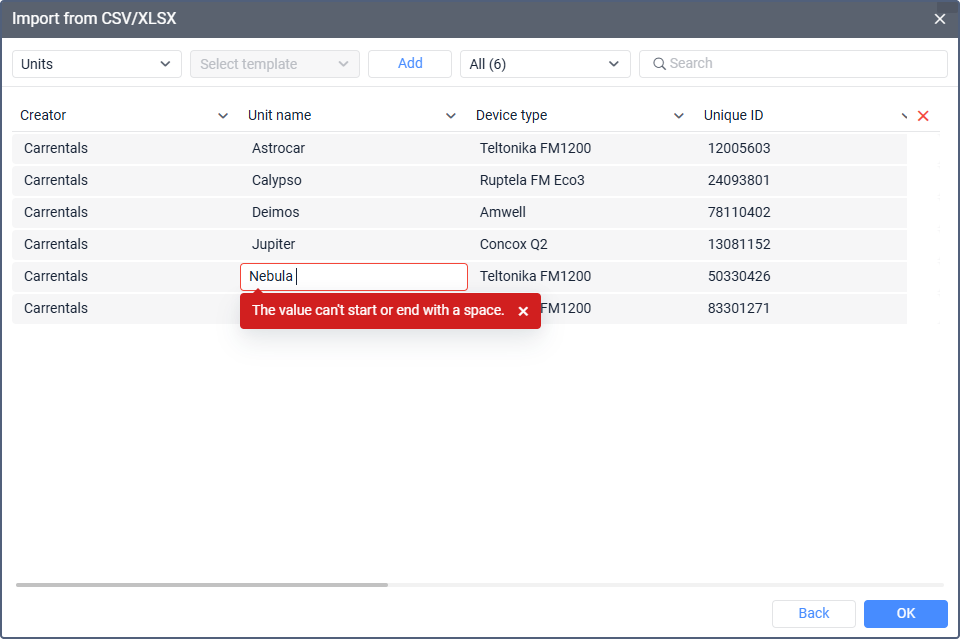Viewport: 960px width, 639px height.
Task: Click inside the Search field
Action: (800, 64)
